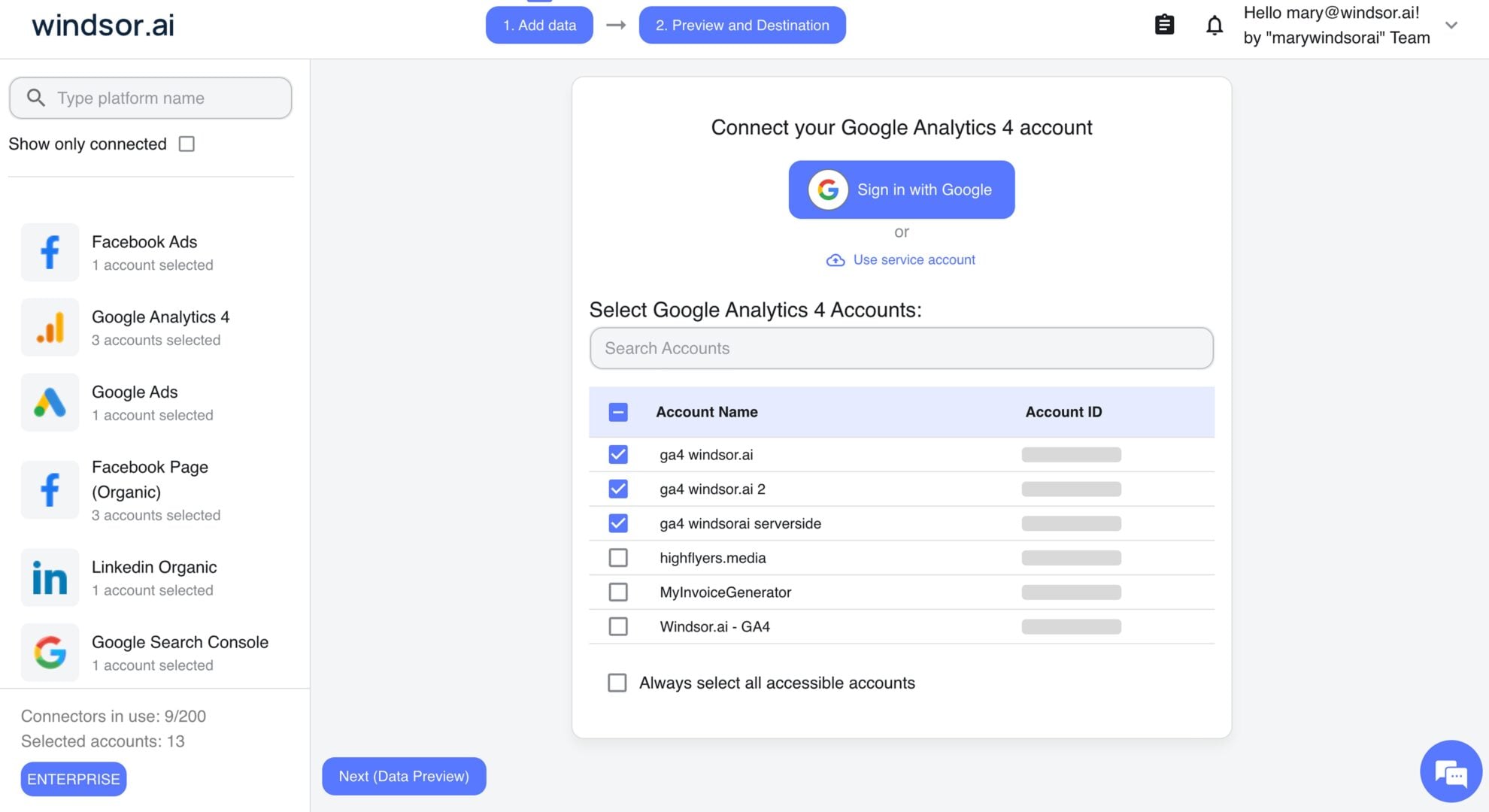Toggle the select-all accounts header checkbox
Viewport: 1489px width, 812px height.
click(x=617, y=412)
